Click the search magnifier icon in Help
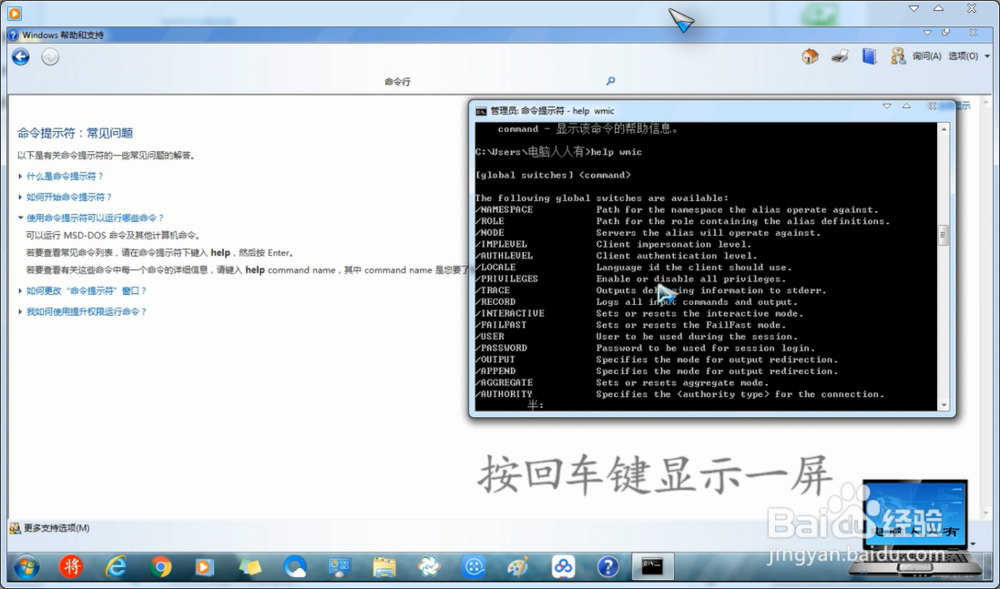The width and height of the screenshot is (1000, 589). (x=610, y=81)
